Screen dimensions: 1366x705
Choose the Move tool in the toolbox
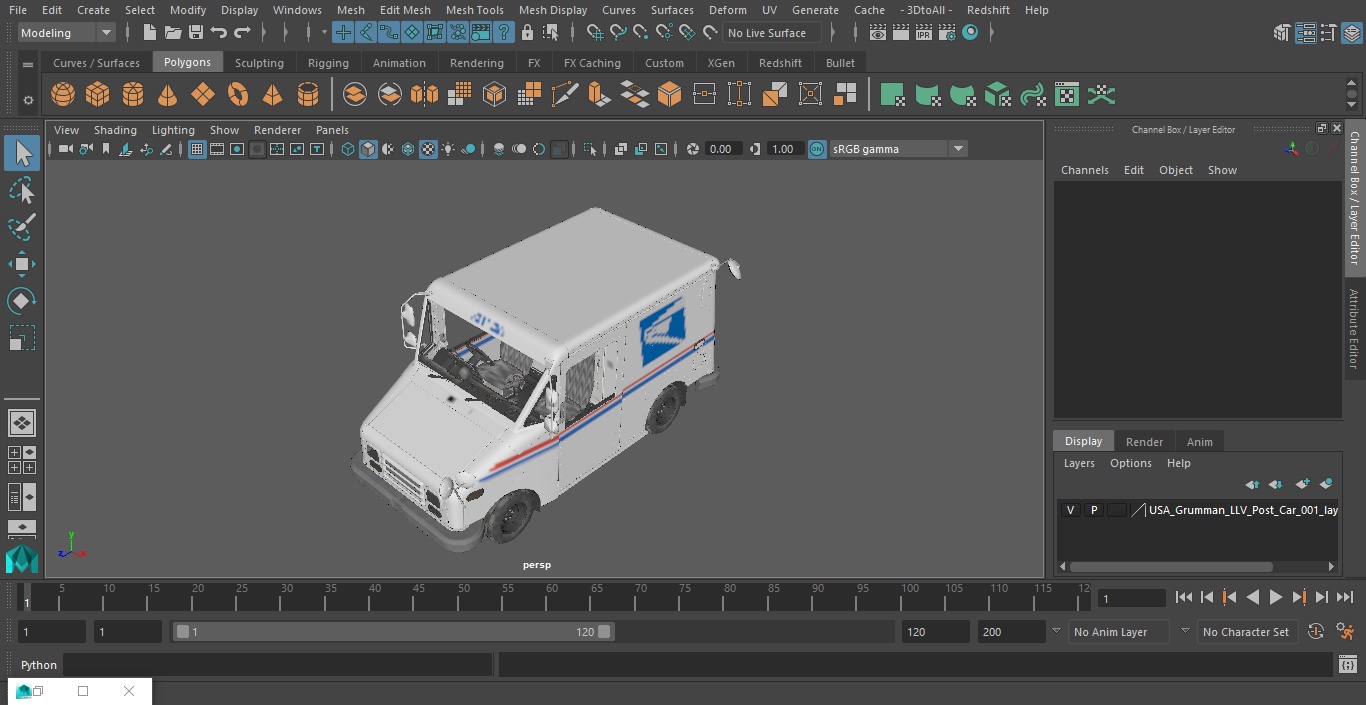click(x=21, y=264)
